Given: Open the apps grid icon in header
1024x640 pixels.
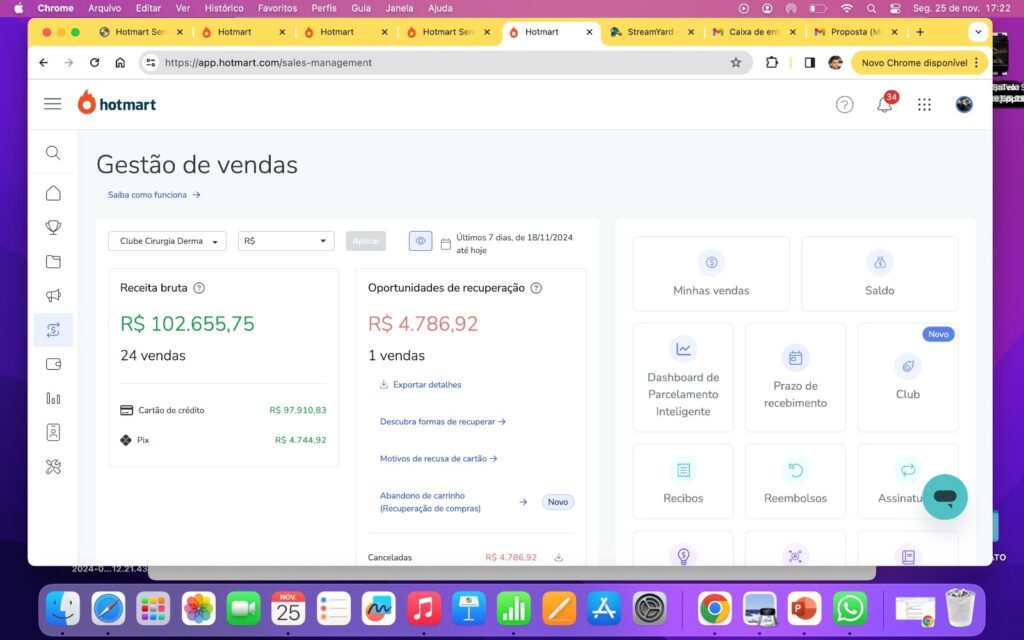Looking at the screenshot, I should pos(924,104).
